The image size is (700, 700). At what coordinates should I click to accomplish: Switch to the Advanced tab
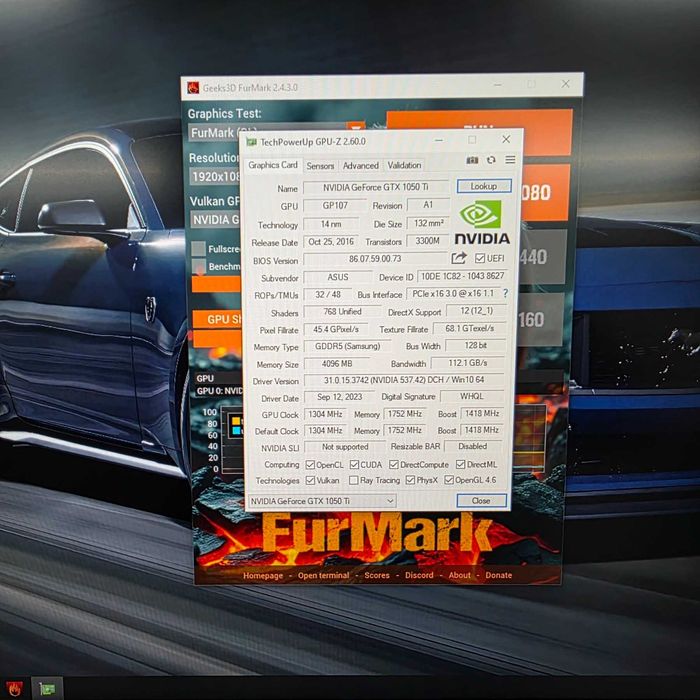point(360,166)
